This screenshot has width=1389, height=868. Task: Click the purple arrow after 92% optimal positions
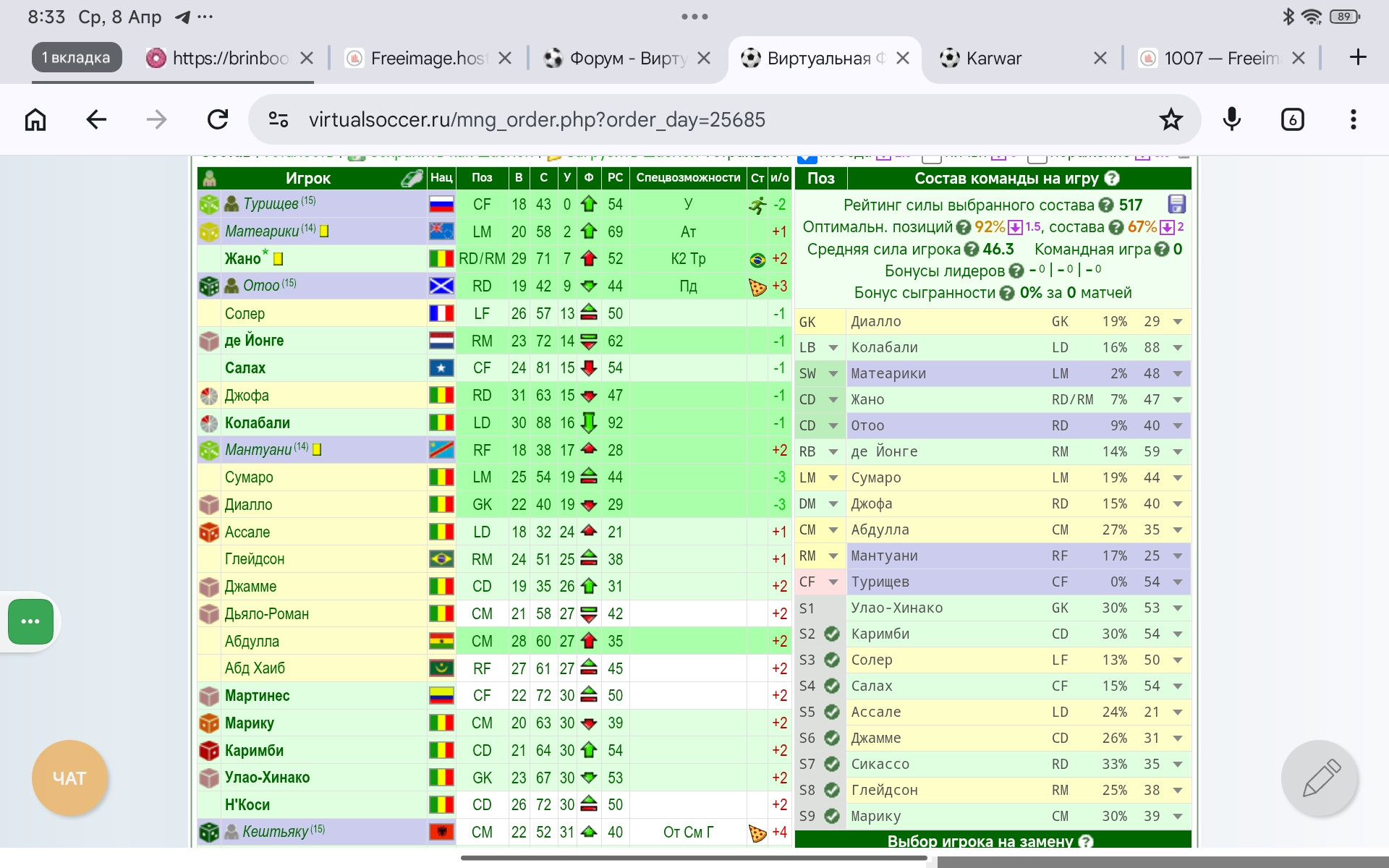coord(1015,227)
